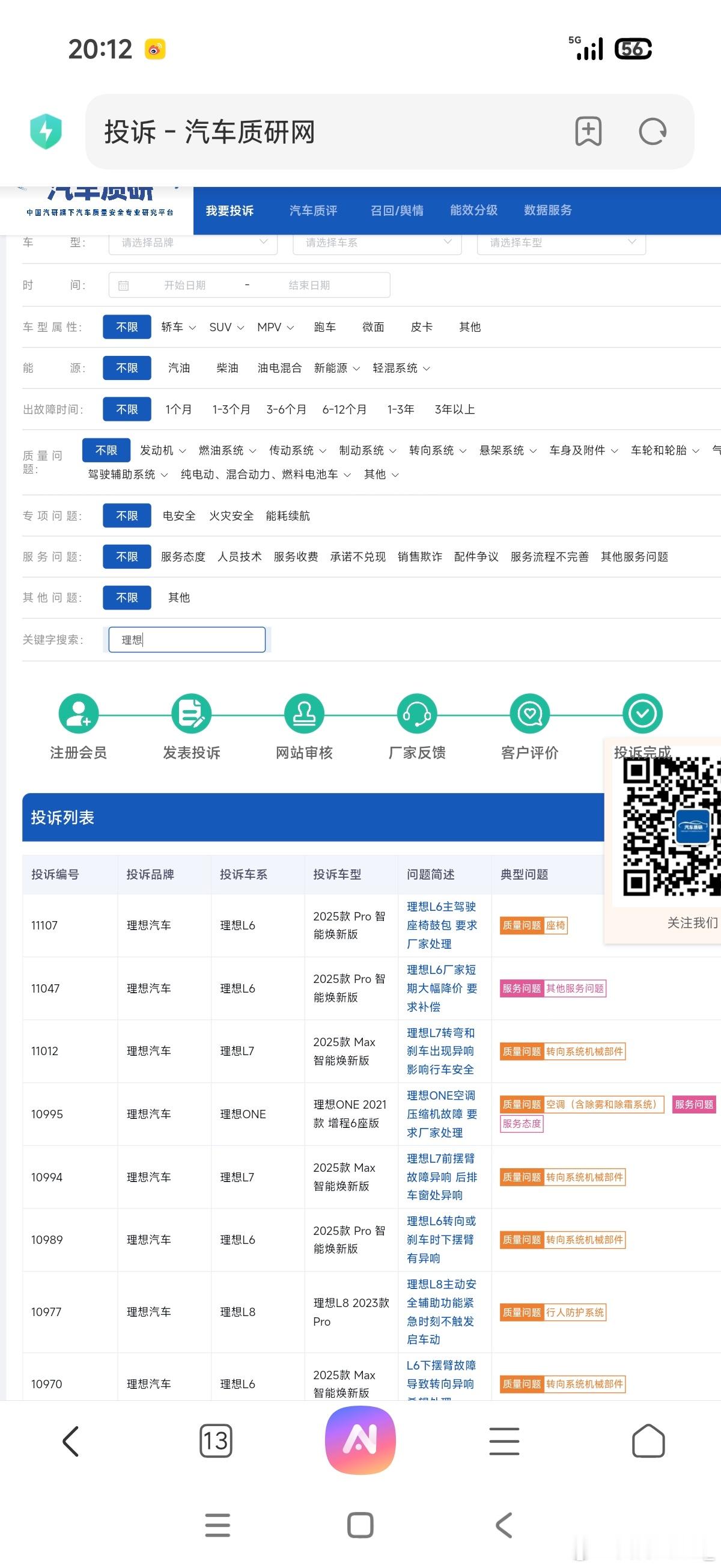This screenshot has height=1568, width=721.
Task: Open the 请选择品牌 dropdown
Action: (x=193, y=242)
